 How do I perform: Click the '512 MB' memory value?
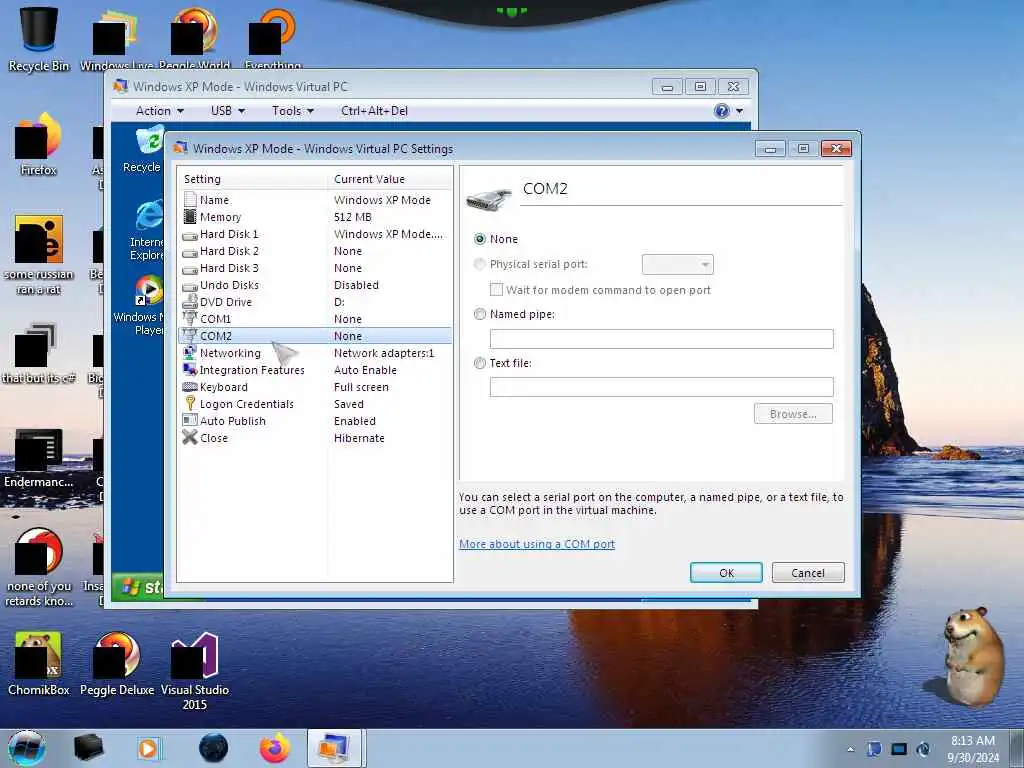pos(353,217)
